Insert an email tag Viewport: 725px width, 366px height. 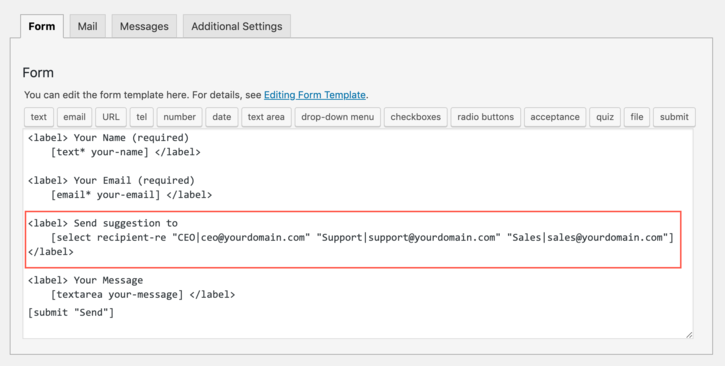click(x=74, y=117)
